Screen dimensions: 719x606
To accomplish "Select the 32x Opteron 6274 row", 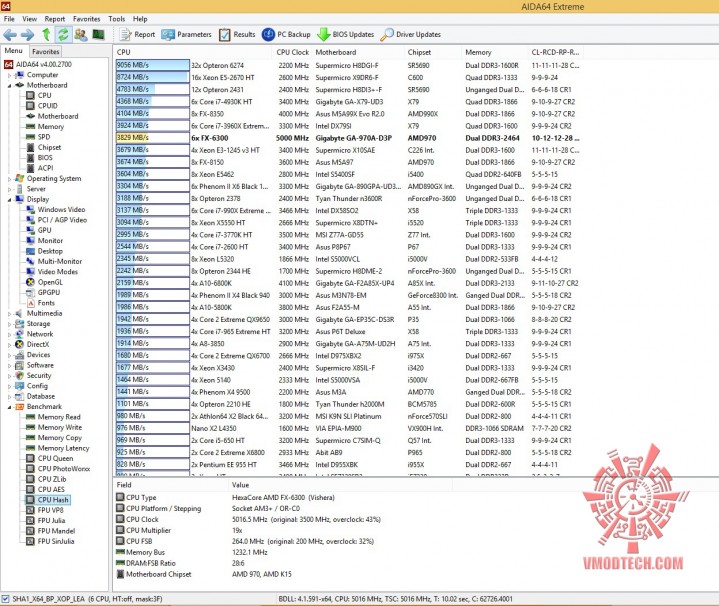I will (x=348, y=66).
